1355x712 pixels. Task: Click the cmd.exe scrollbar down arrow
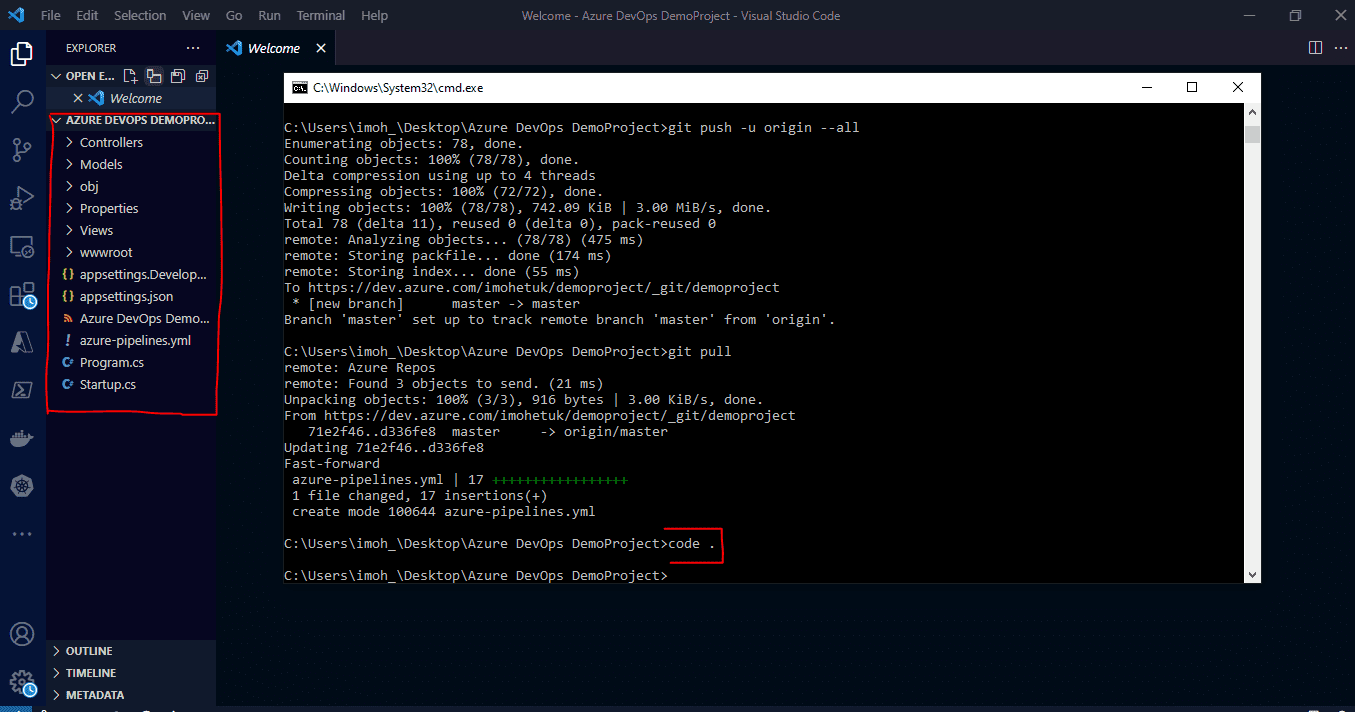(1252, 575)
